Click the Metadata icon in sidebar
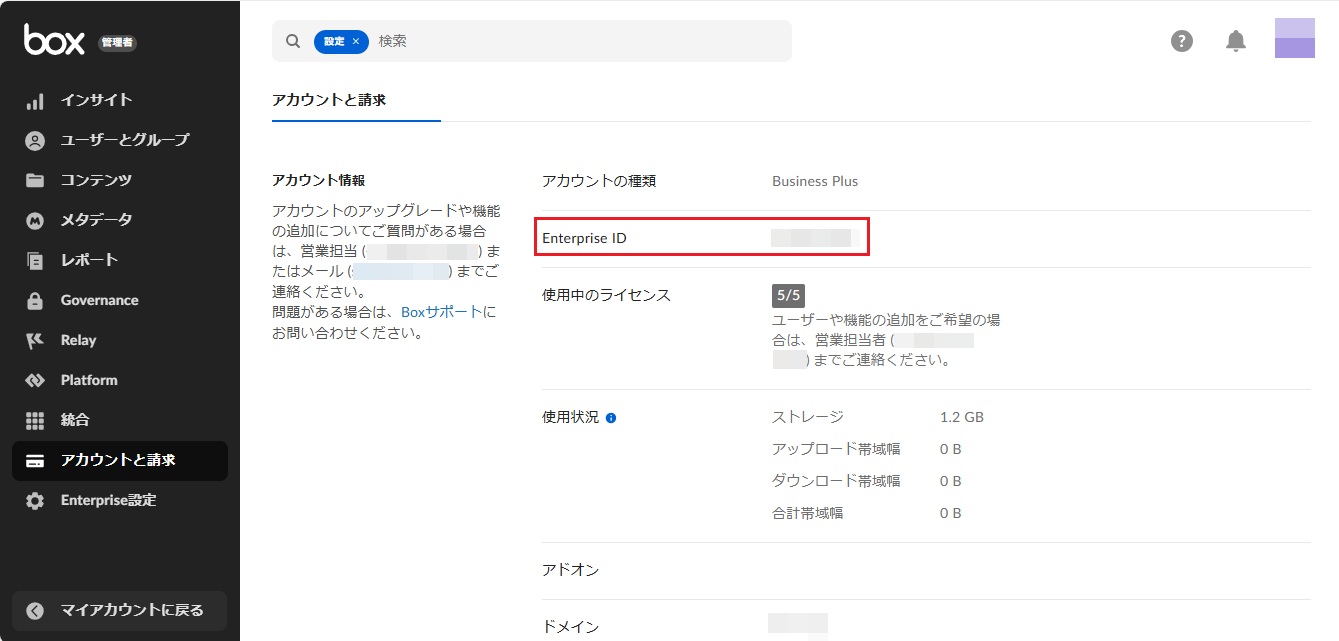 35,221
